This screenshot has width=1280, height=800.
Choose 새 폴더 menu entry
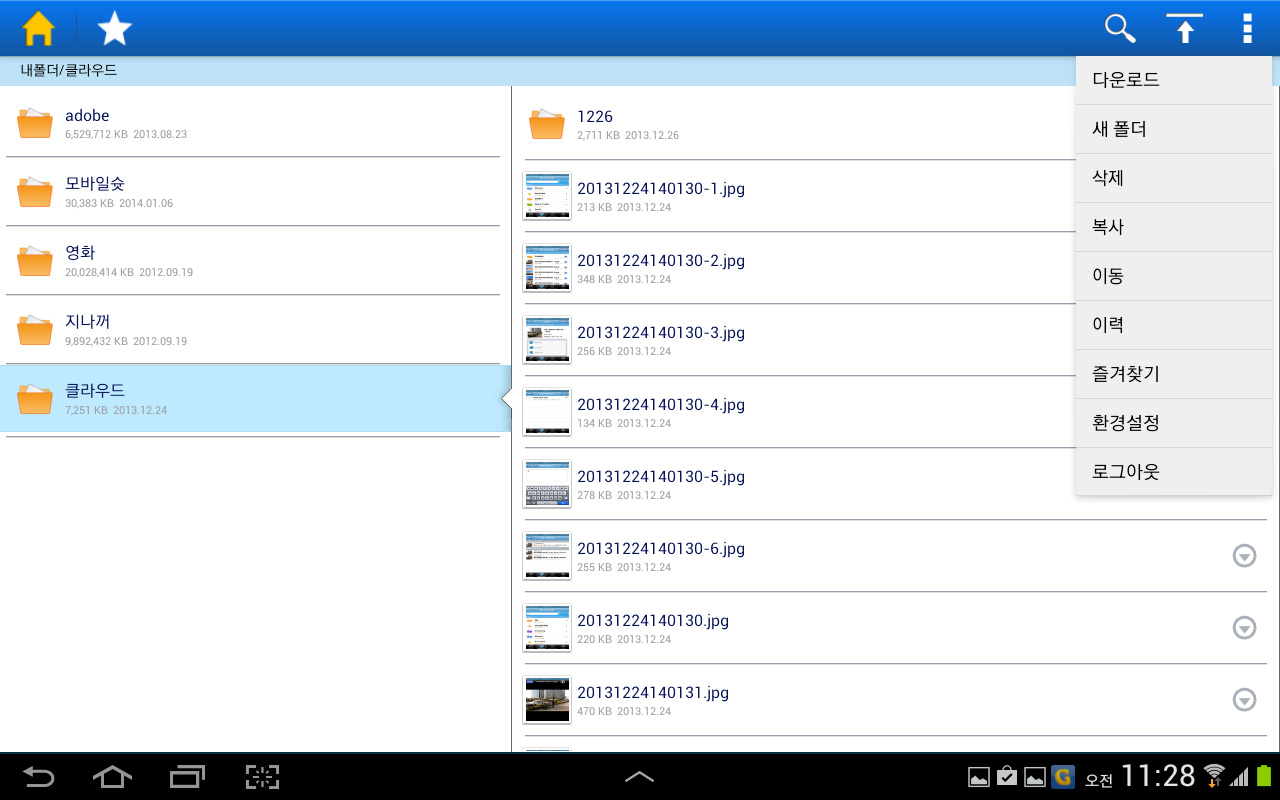tap(1173, 130)
